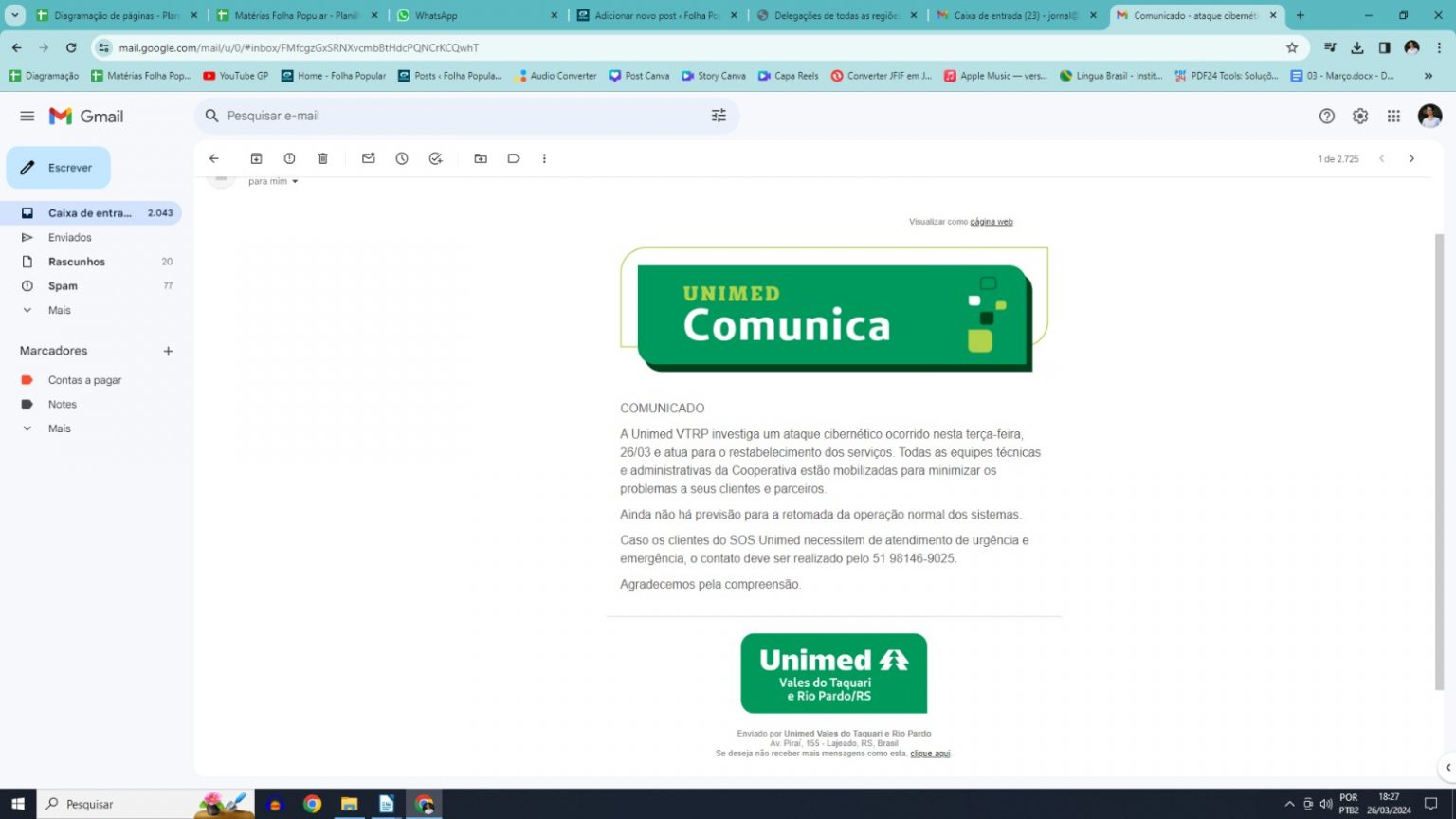The image size is (1456, 819).
Task: Click the archive email icon
Action: click(256, 158)
